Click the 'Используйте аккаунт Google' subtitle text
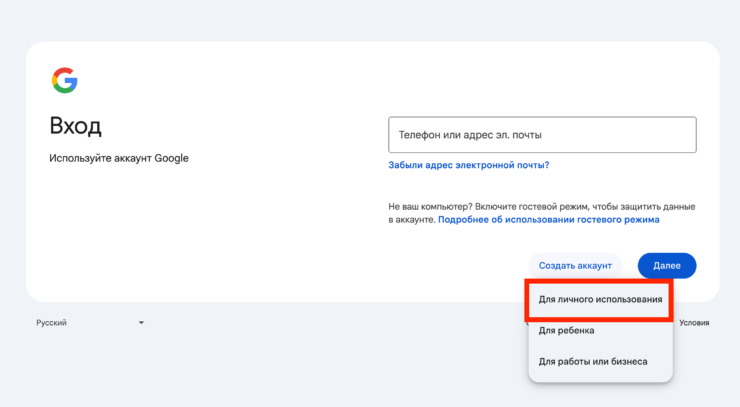Image resolution: width=740 pixels, height=407 pixels. [x=118, y=158]
